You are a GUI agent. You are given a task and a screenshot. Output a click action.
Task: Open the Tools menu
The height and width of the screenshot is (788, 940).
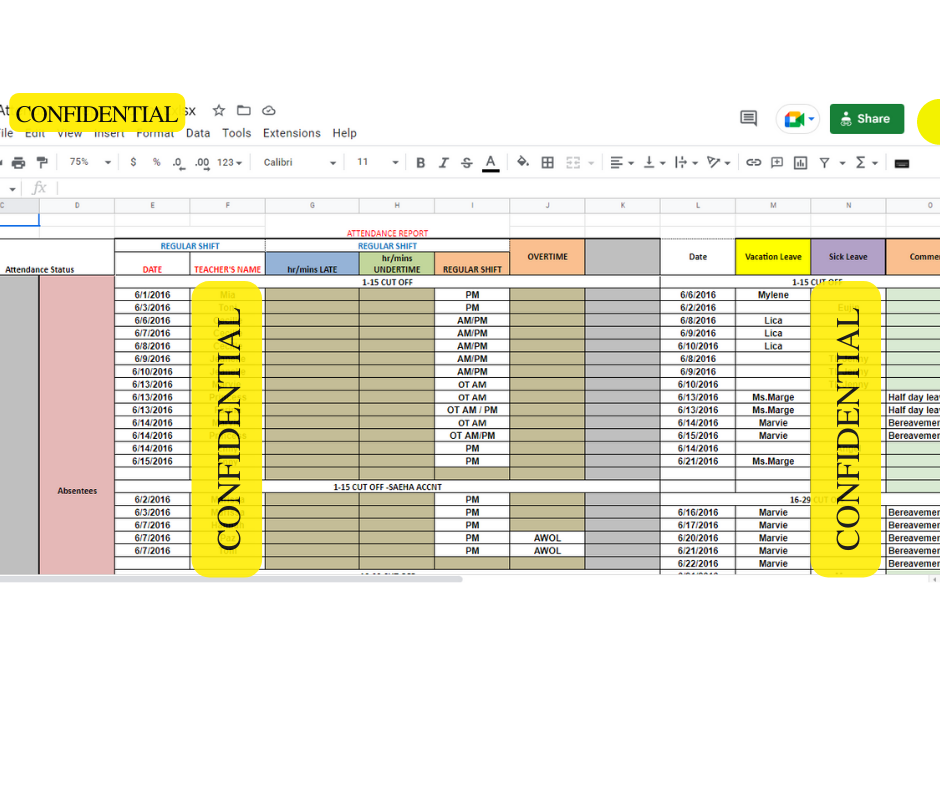(x=236, y=133)
